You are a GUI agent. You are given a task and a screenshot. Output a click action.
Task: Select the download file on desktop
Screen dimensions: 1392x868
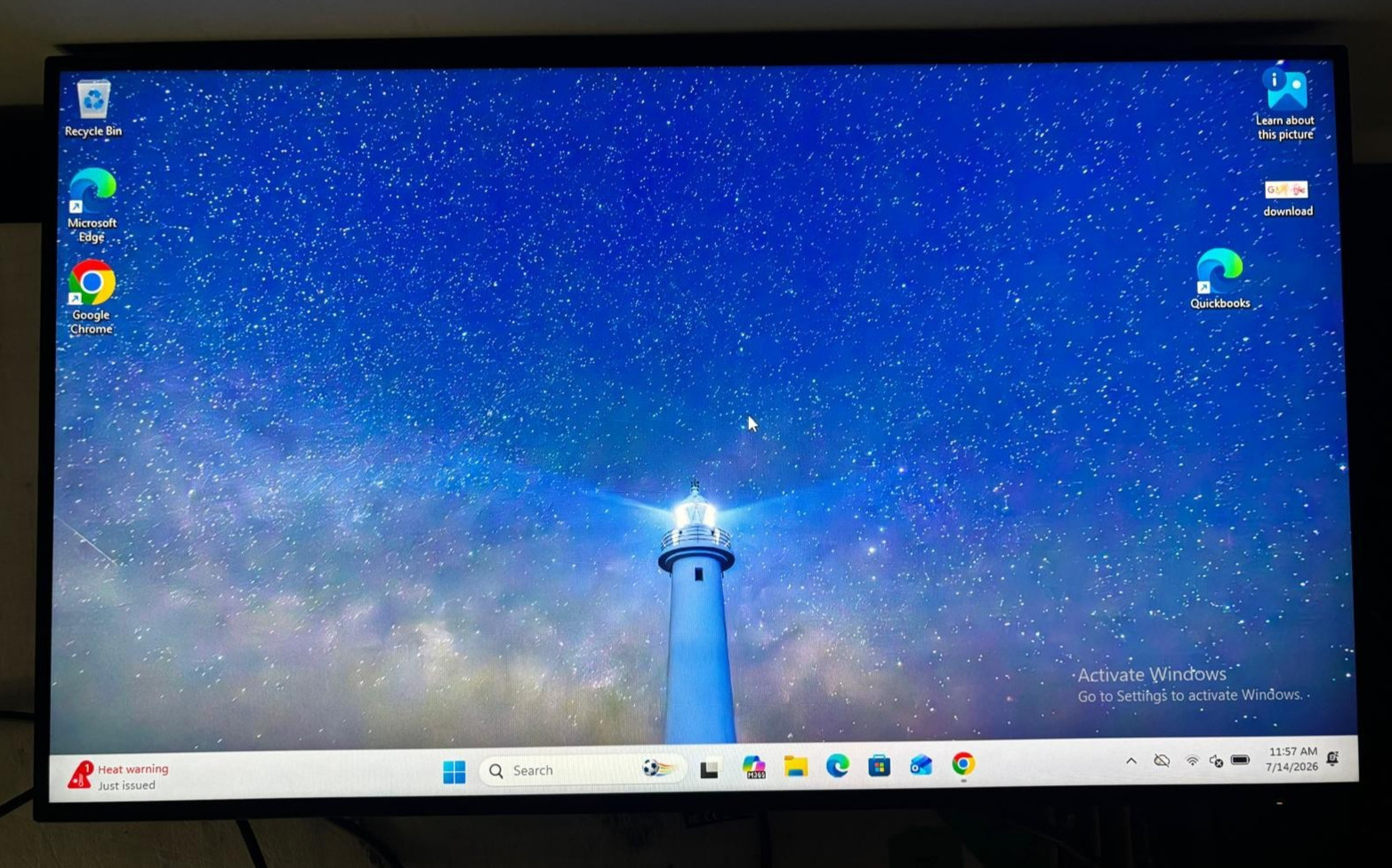pyautogui.click(x=1287, y=198)
